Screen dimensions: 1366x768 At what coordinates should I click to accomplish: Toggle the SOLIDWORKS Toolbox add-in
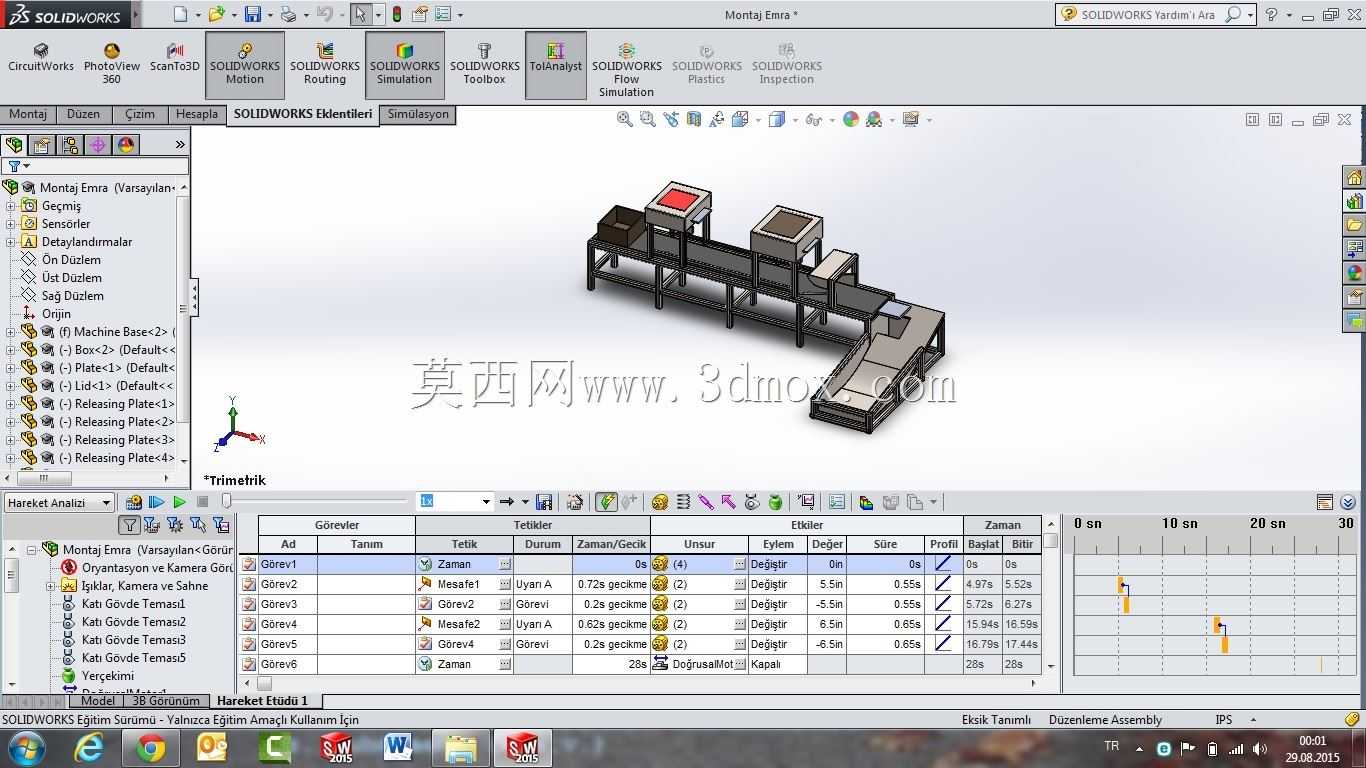point(485,65)
